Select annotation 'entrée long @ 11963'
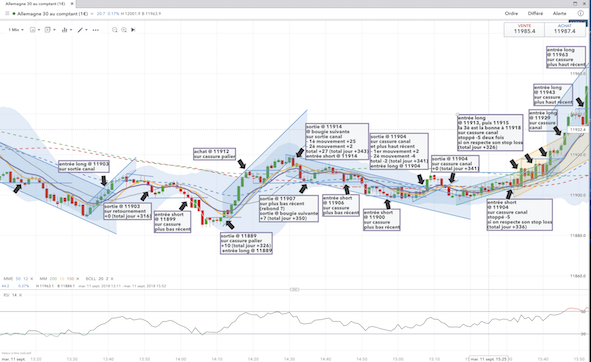 coord(566,57)
